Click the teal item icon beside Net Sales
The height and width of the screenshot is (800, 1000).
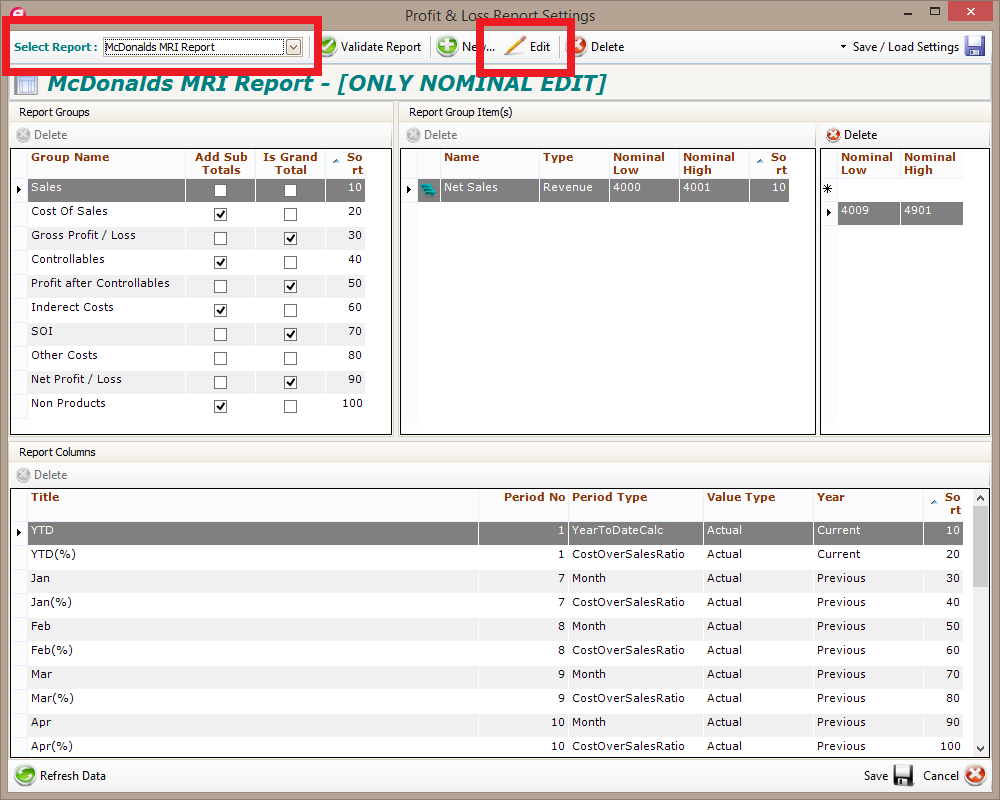click(x=429, y=189)
